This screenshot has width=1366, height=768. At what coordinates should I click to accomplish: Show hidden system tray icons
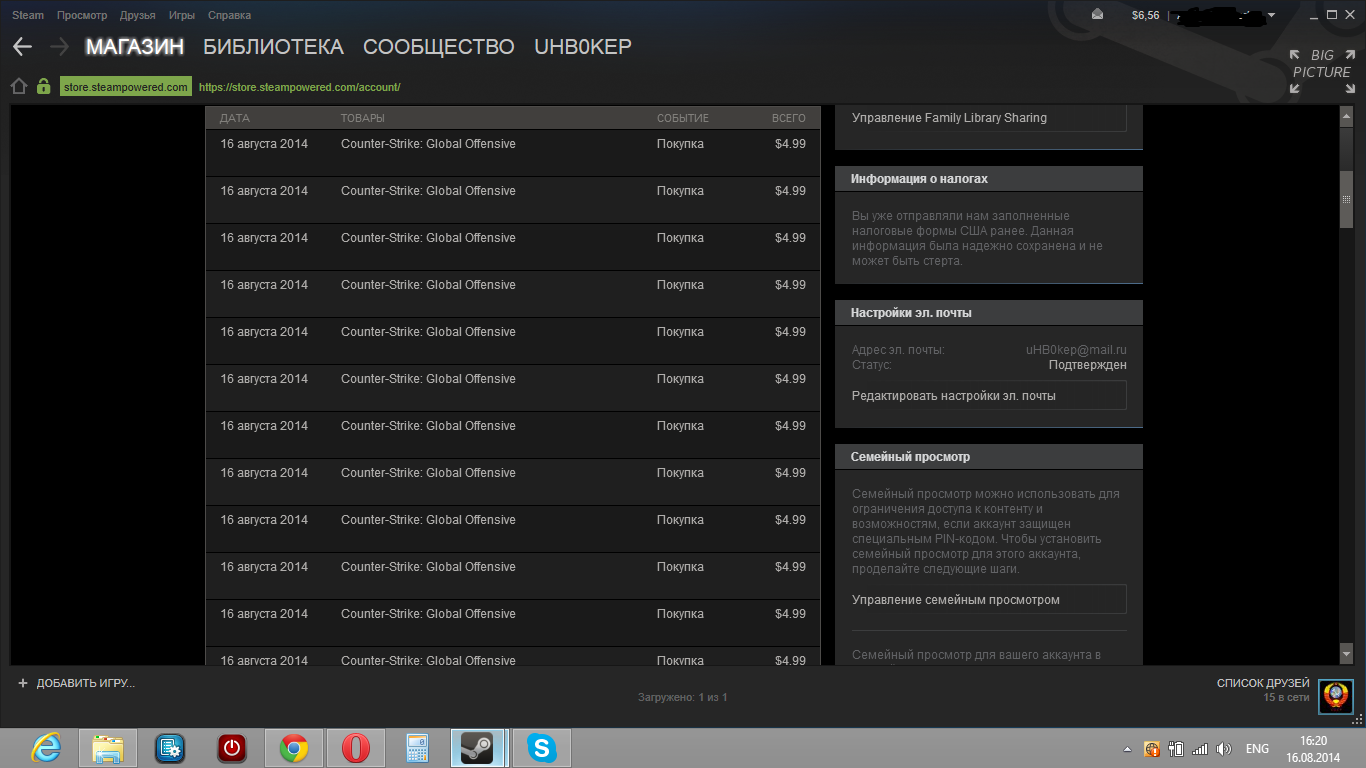(x=1128, y=749)
